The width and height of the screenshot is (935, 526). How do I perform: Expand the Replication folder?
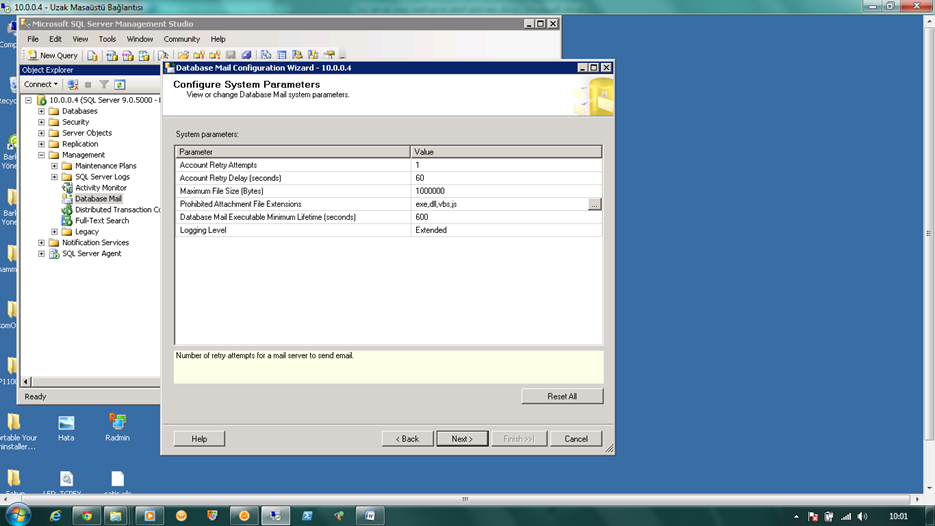(41, 144)
